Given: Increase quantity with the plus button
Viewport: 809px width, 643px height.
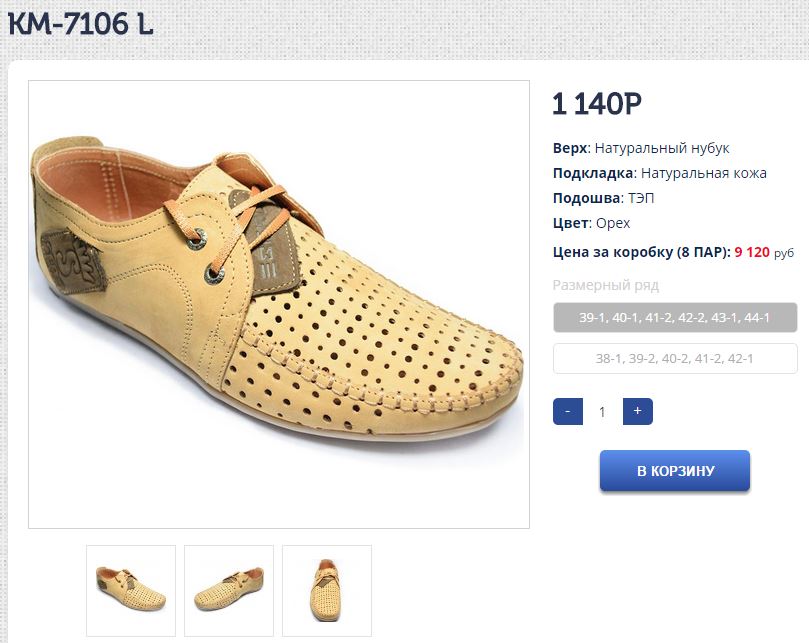Looking at the screenshot, I should tap(637, 411).
